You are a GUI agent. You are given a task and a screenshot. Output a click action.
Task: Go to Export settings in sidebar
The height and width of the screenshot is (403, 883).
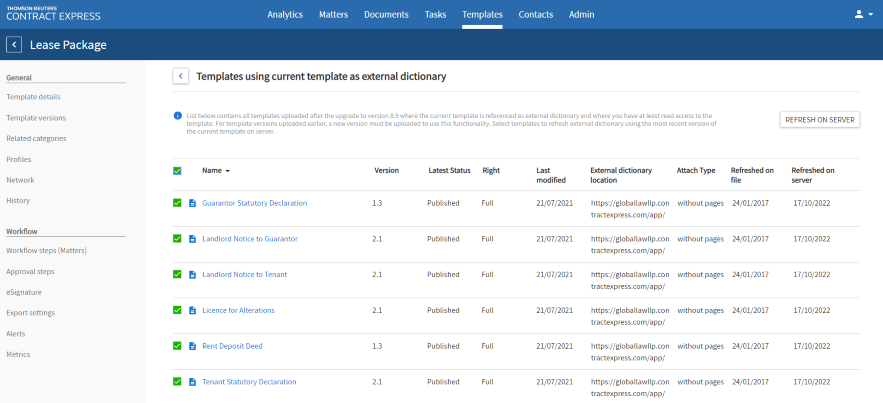[30, 312]
